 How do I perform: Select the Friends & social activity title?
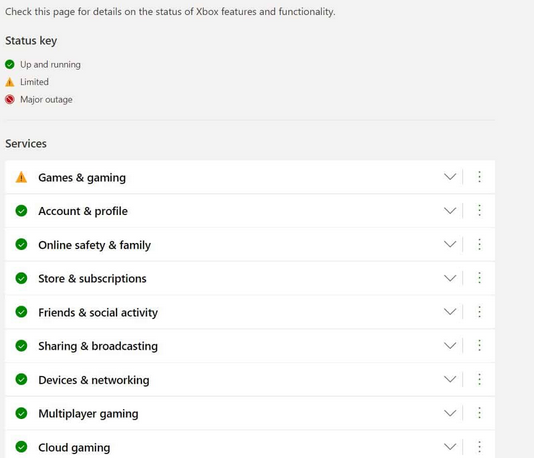click(x=98, y=312)
